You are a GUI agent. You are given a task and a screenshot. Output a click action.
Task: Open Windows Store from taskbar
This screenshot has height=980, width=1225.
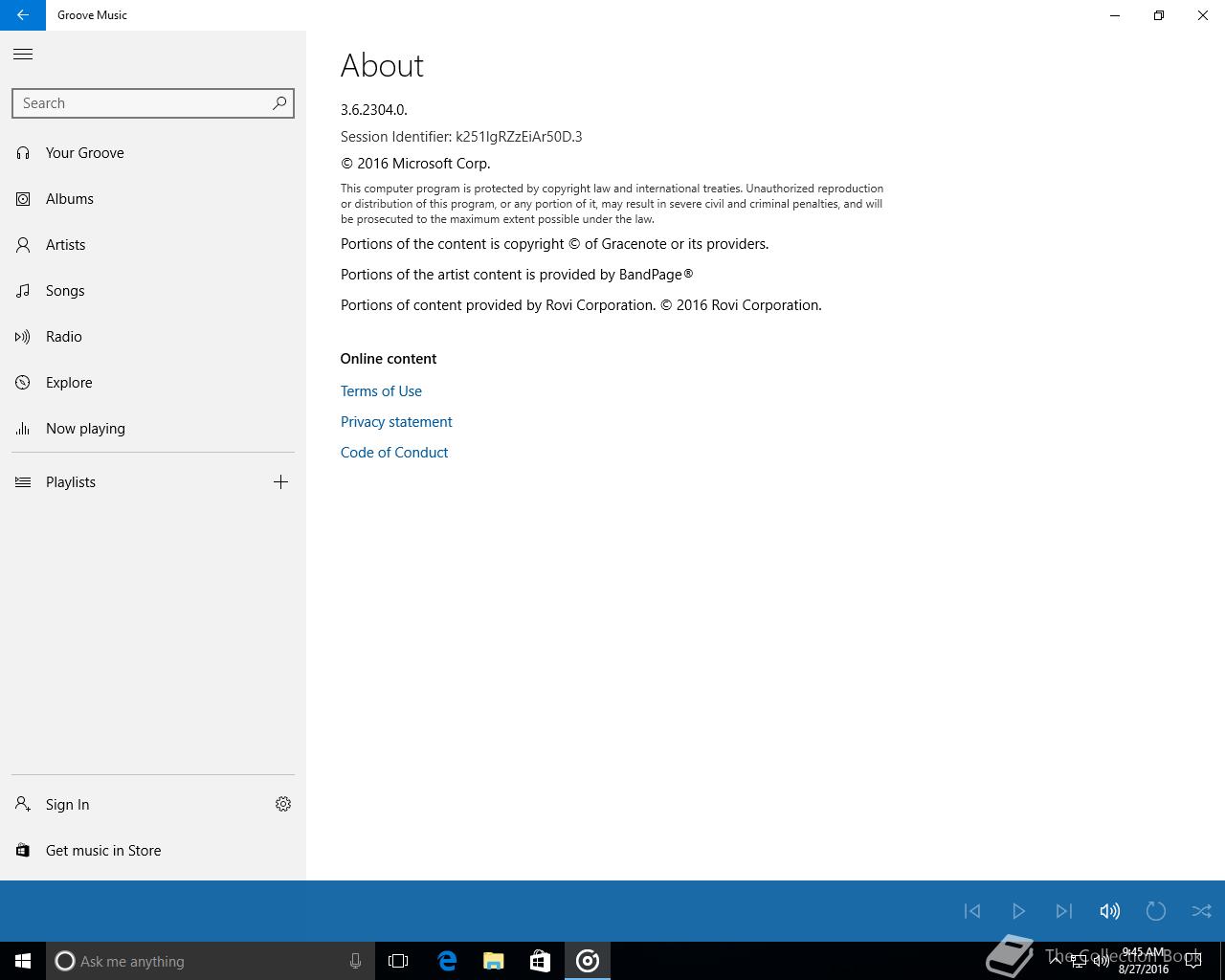tap(540, 961)
